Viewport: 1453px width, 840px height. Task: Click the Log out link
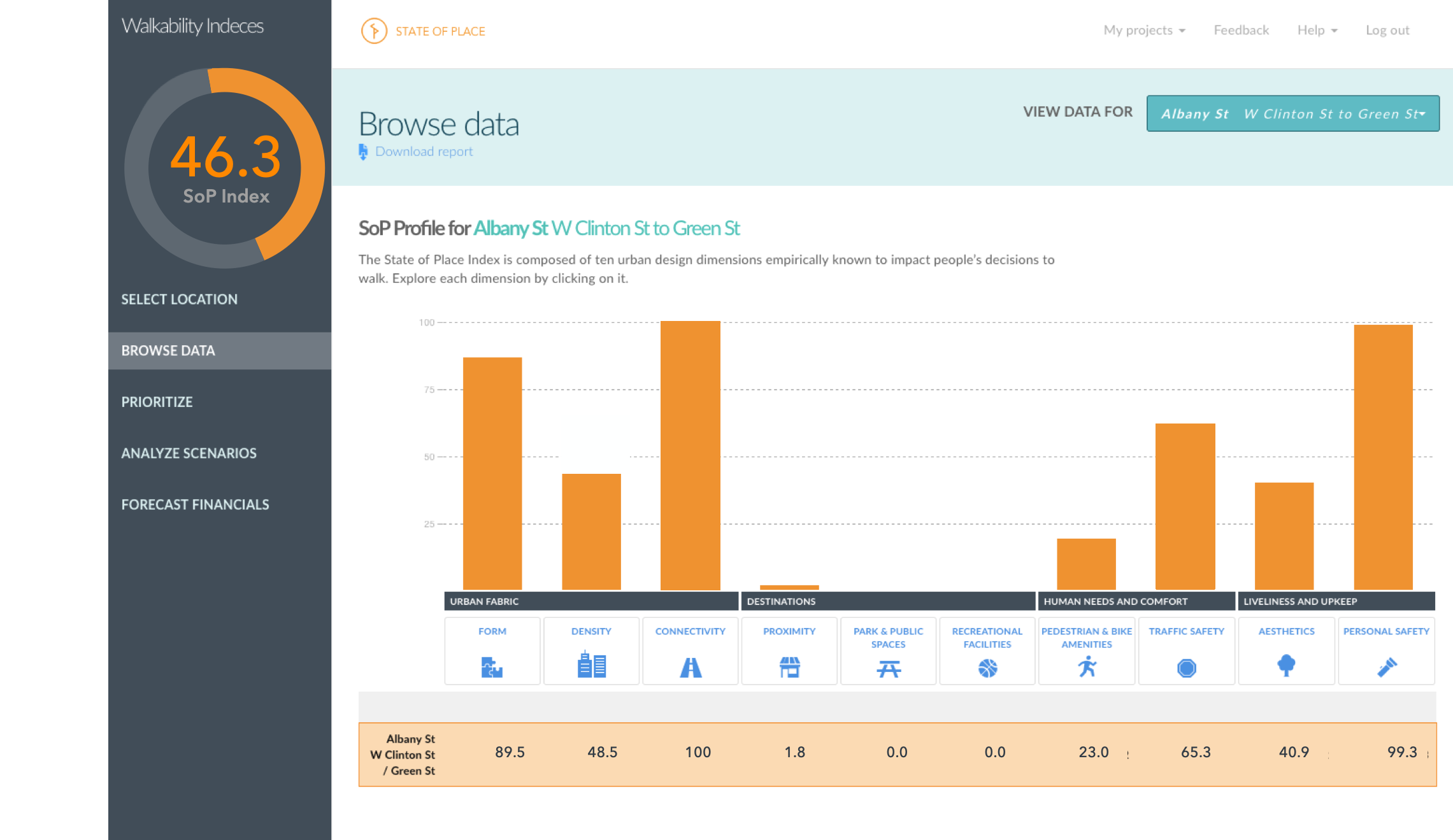pos(1387,30)
